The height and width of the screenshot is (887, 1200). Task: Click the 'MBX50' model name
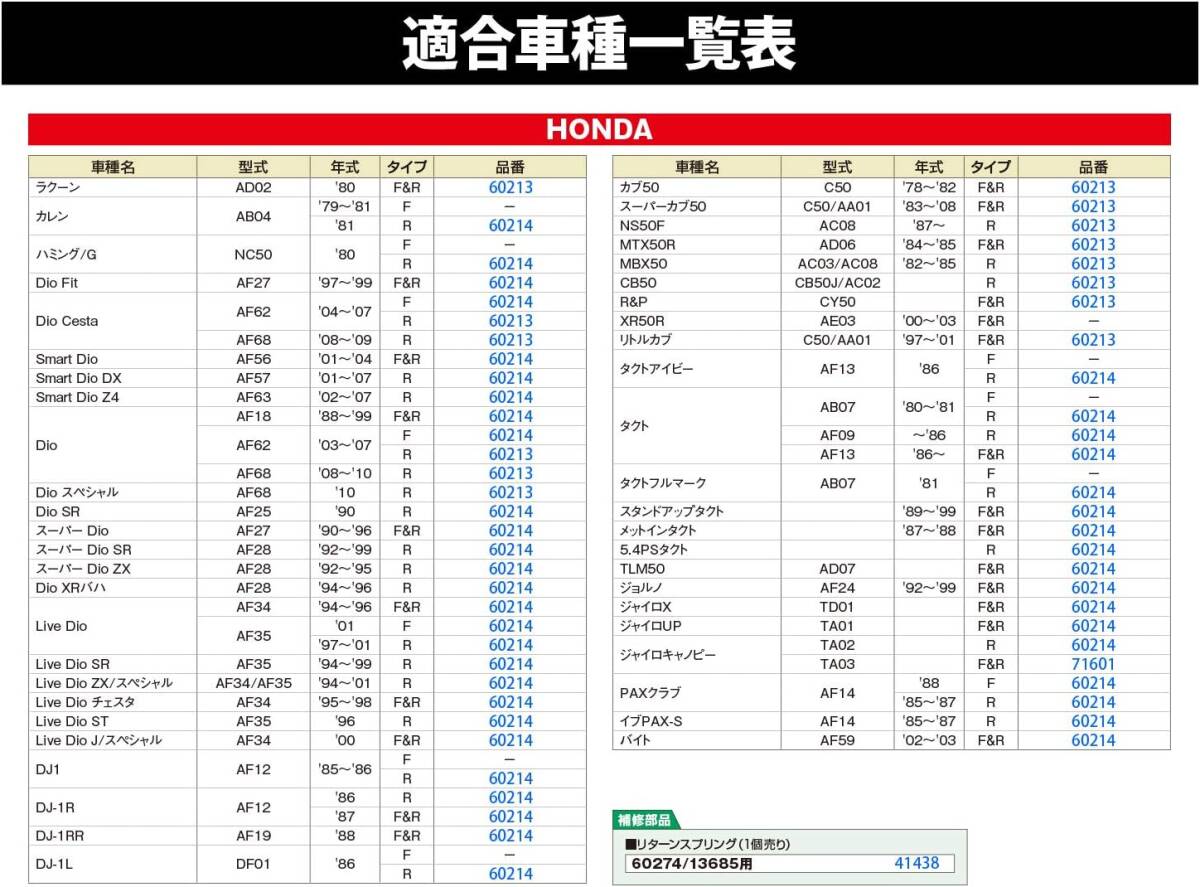(x=643, y=263)
